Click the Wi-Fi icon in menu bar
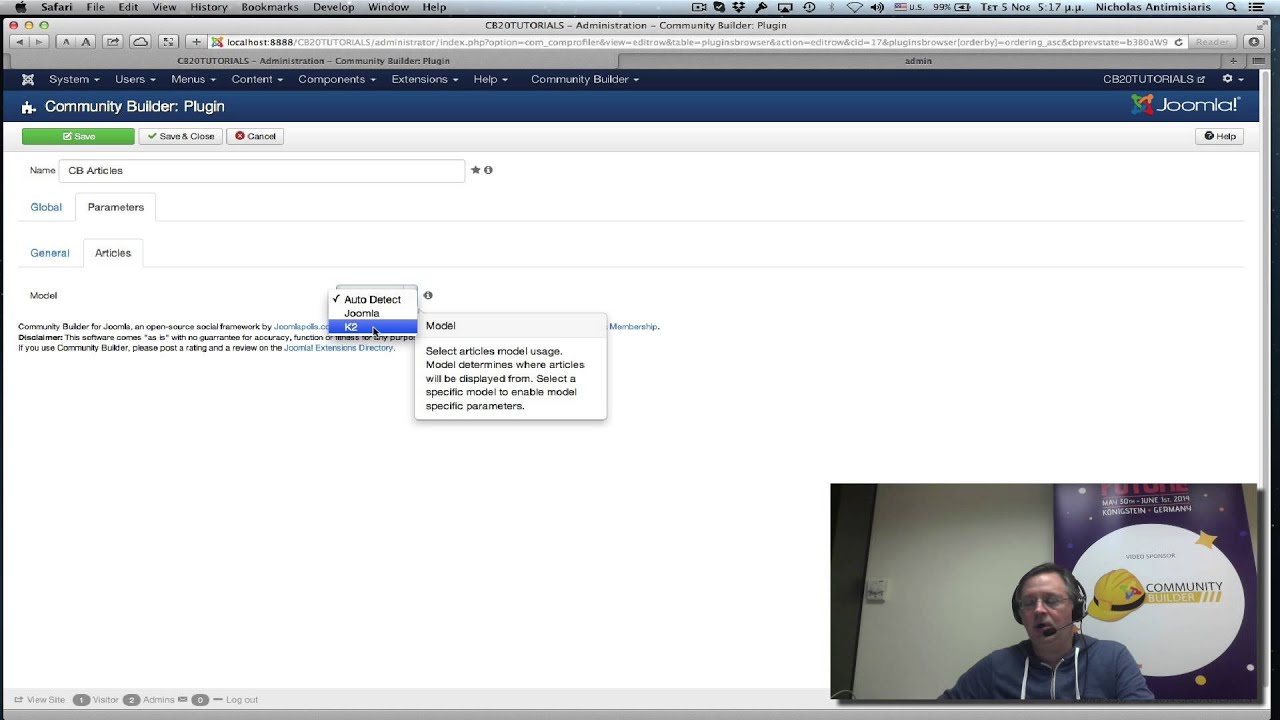This screenshot has height=720, width=1280. pos(854,7)
